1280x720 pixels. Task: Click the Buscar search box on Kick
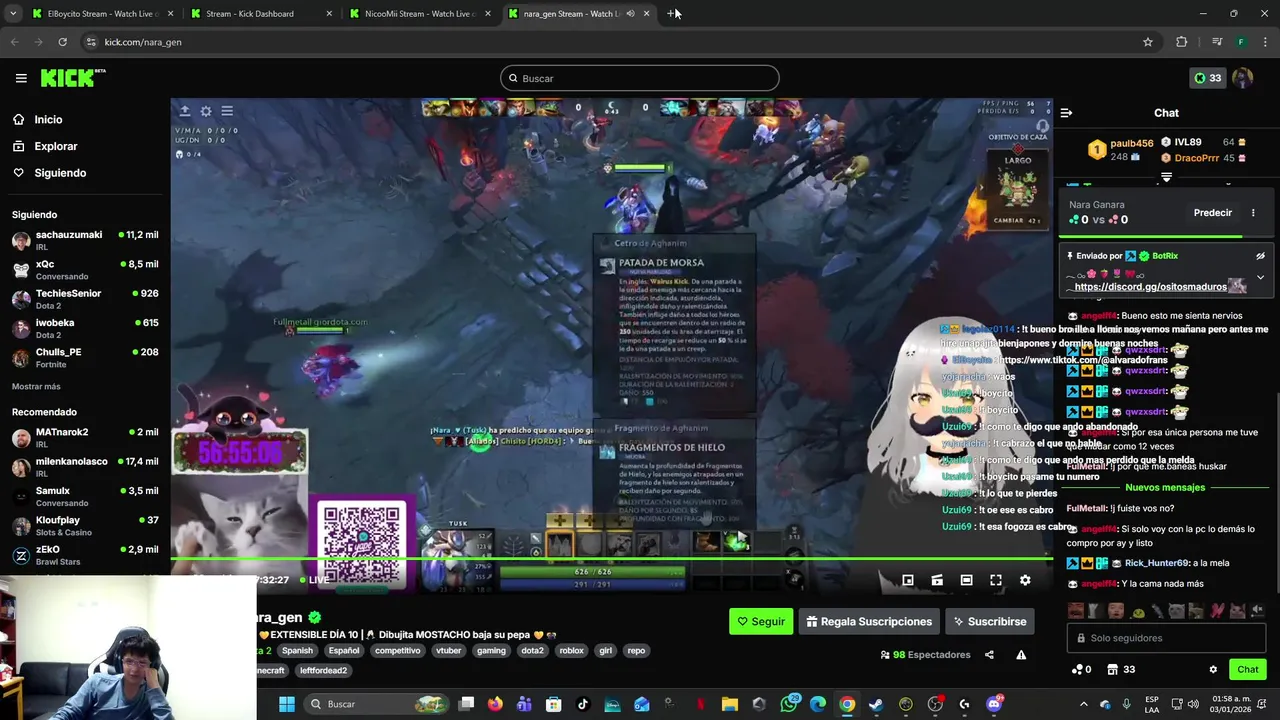pos(640,78)
